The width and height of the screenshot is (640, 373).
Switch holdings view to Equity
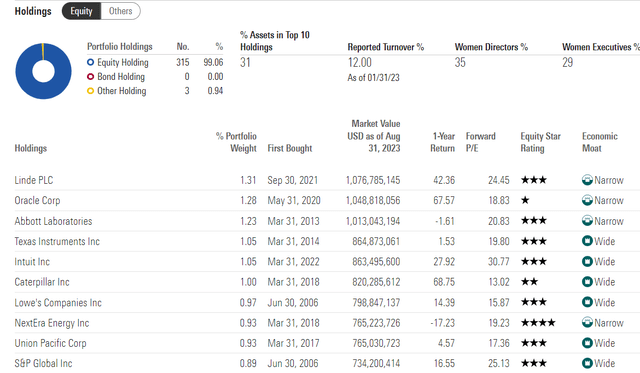(x=81, y=11)
